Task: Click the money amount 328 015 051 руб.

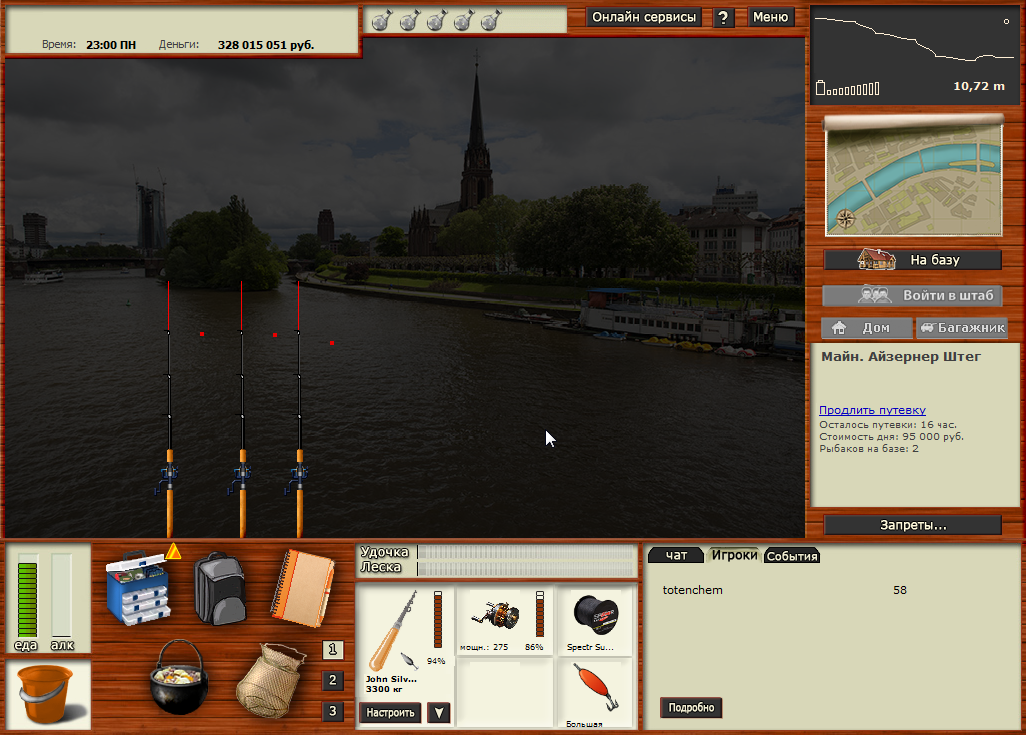Action: (266, 45)
